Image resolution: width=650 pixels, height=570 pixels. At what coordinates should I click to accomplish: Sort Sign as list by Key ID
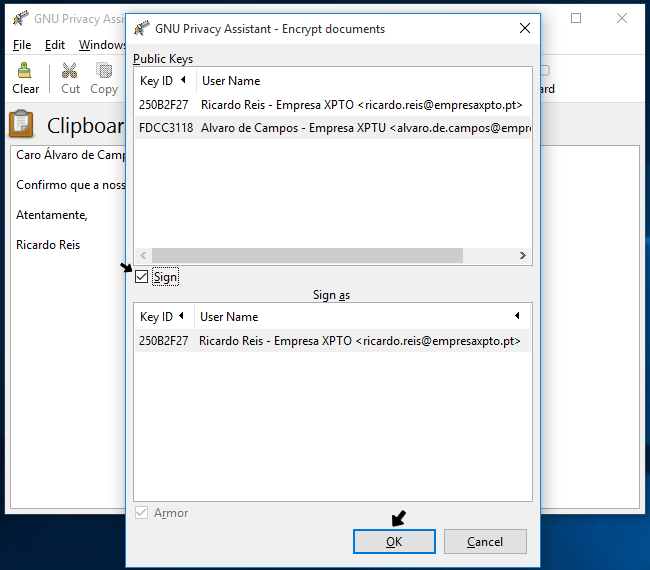(164, 316)
